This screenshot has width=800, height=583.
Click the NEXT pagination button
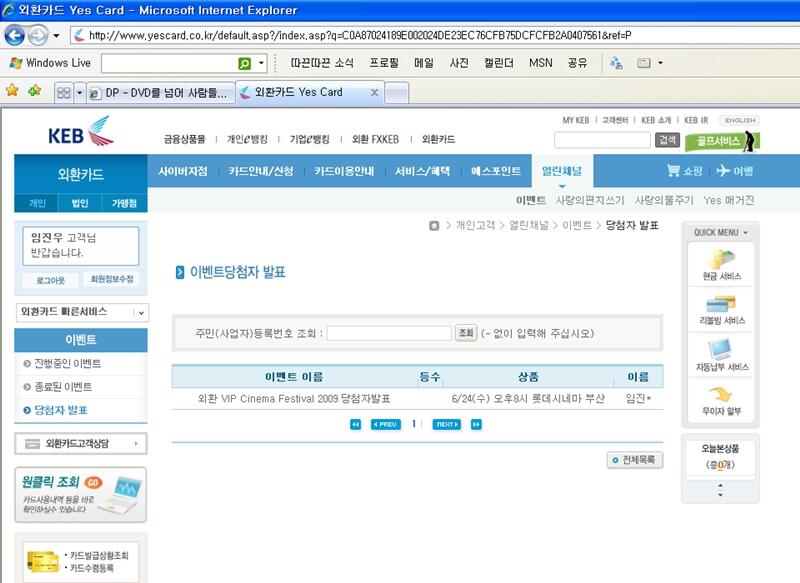pyautogui.click(x=446, y=424)
